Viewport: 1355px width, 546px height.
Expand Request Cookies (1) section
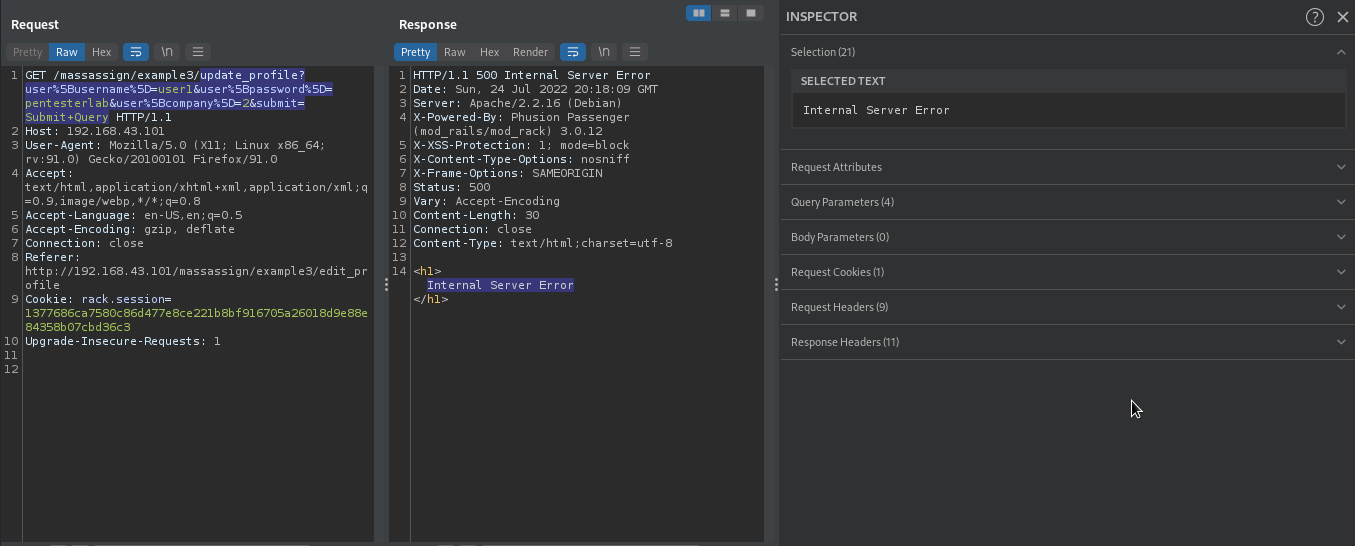pyautogui.click(x=1068, y=272)
